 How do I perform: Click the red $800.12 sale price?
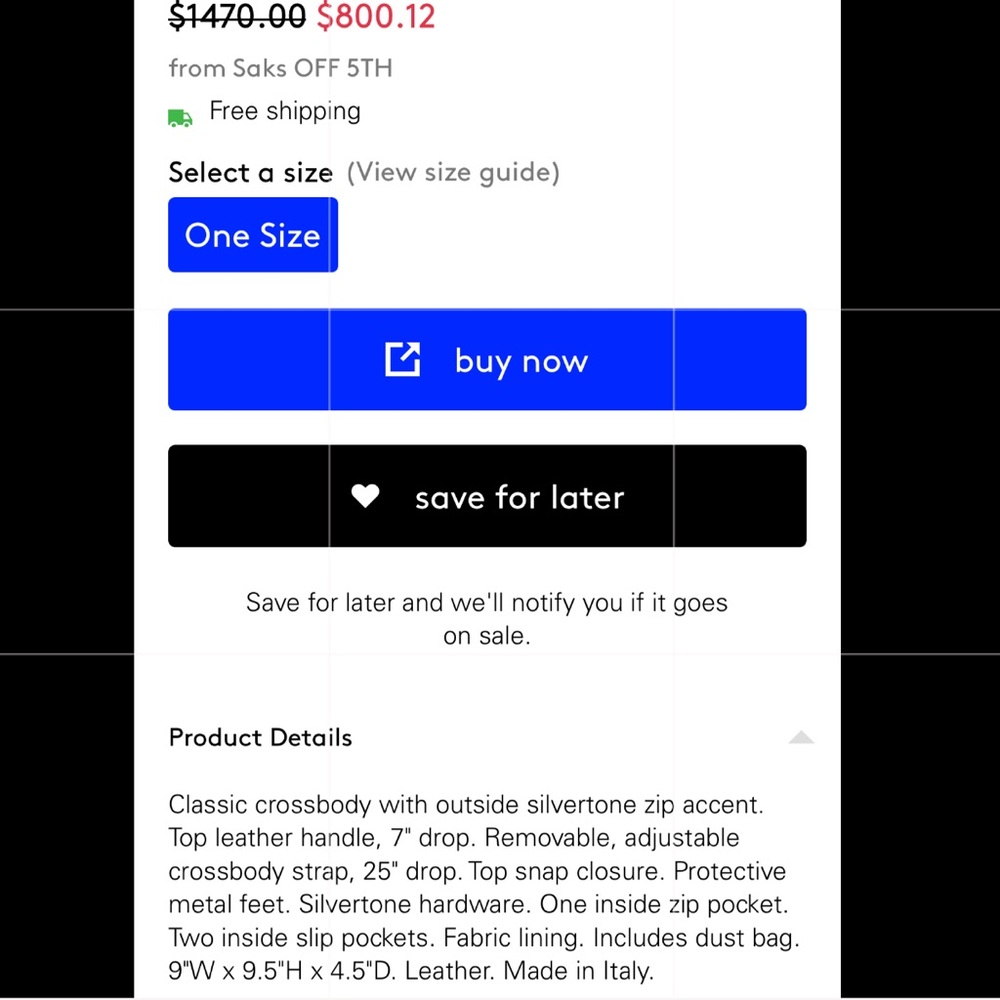tap(376, 16)
